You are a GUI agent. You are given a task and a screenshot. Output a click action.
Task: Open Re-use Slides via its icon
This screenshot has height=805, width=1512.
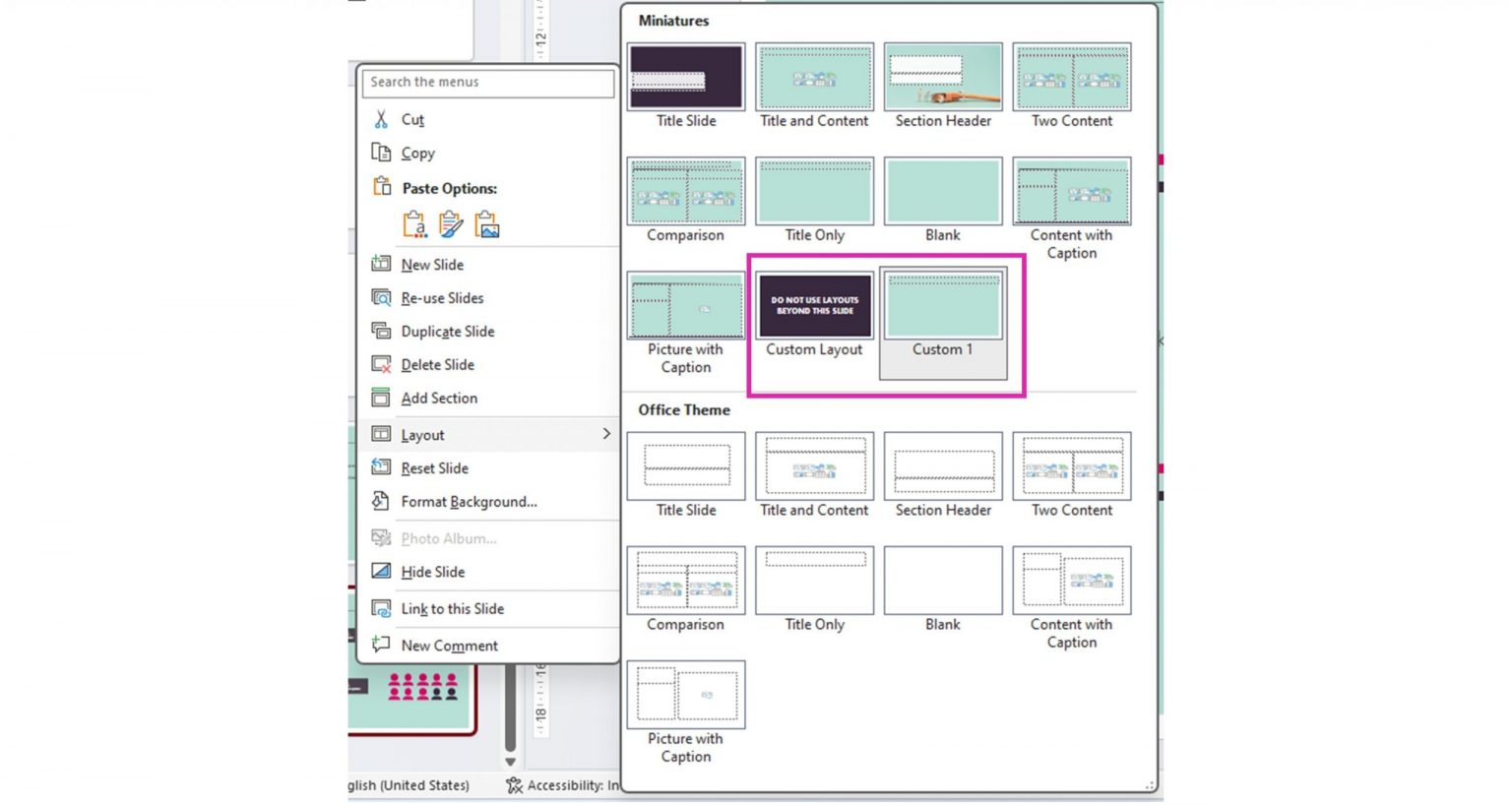point(381,297)
